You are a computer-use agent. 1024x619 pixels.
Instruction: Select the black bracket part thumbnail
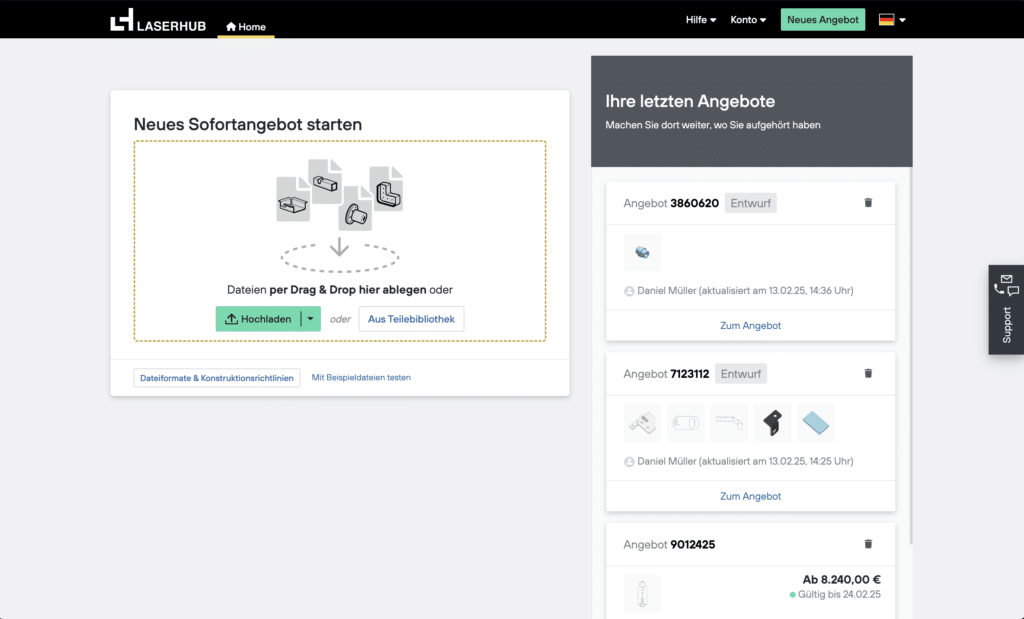772,423
